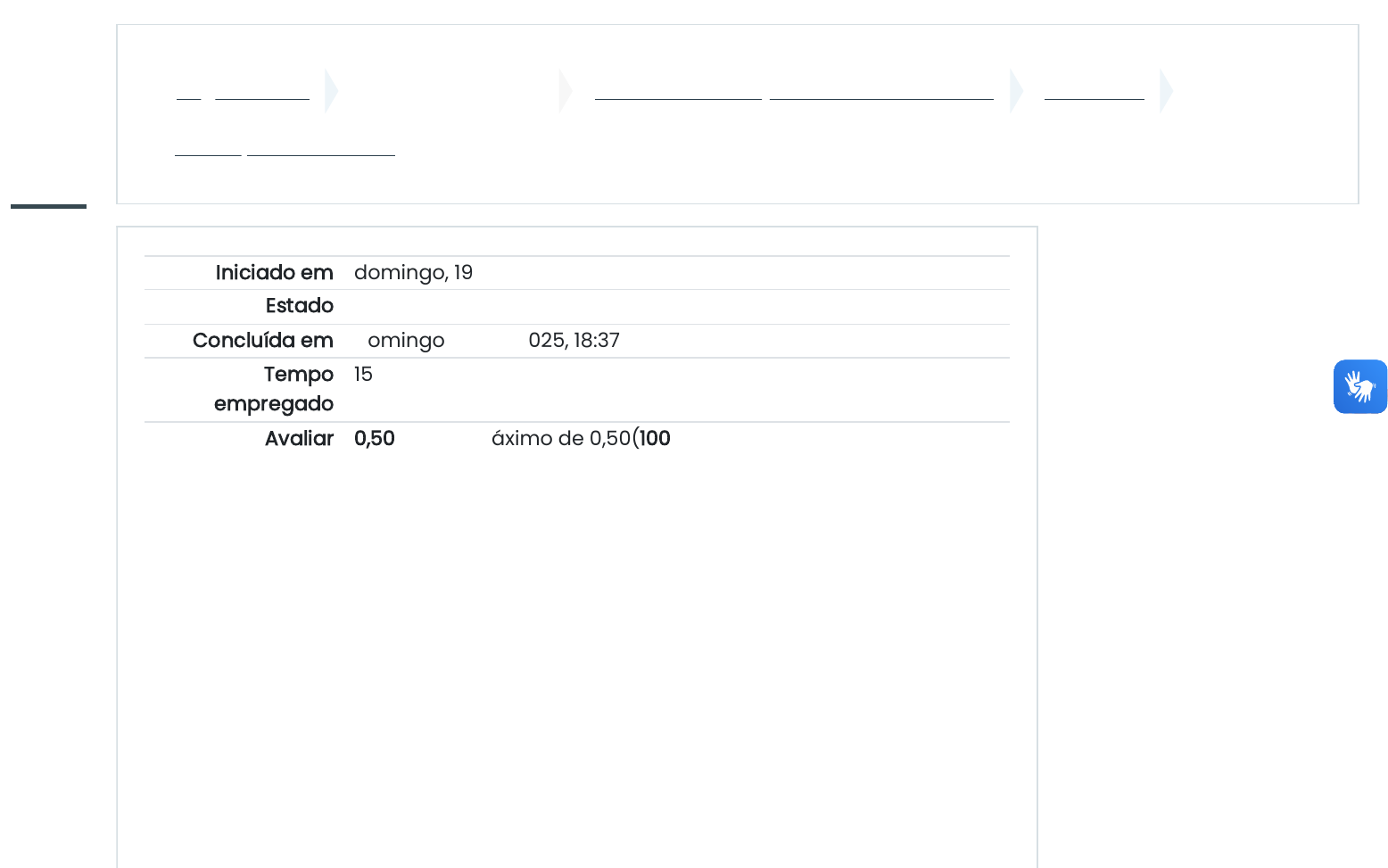Viewport: 1388px width, 868px height.
Task: Open the longest underlined breadcrumb link
Action: click(881, 91)
